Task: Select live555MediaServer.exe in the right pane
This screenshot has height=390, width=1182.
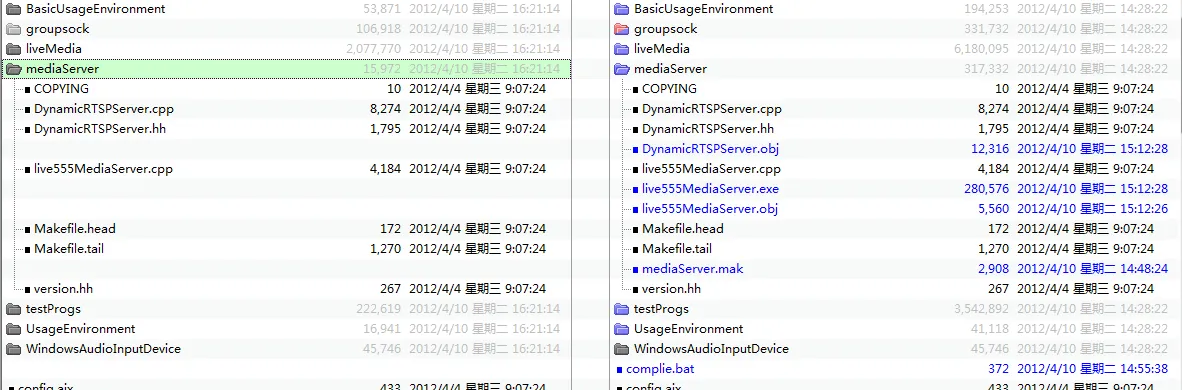Action: click(x=711, y=189)
